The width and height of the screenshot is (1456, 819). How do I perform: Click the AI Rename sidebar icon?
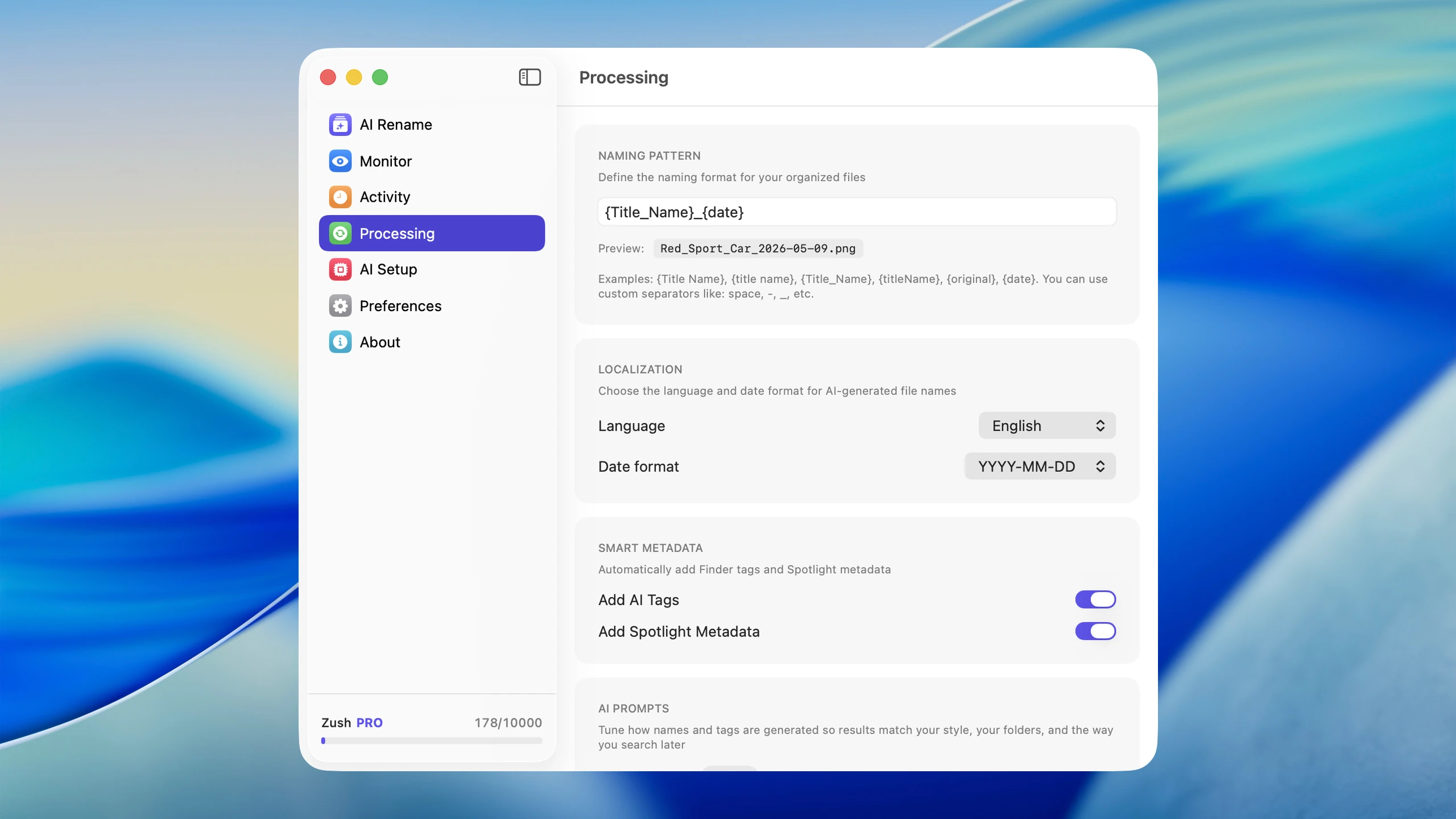tap(340, 125)
